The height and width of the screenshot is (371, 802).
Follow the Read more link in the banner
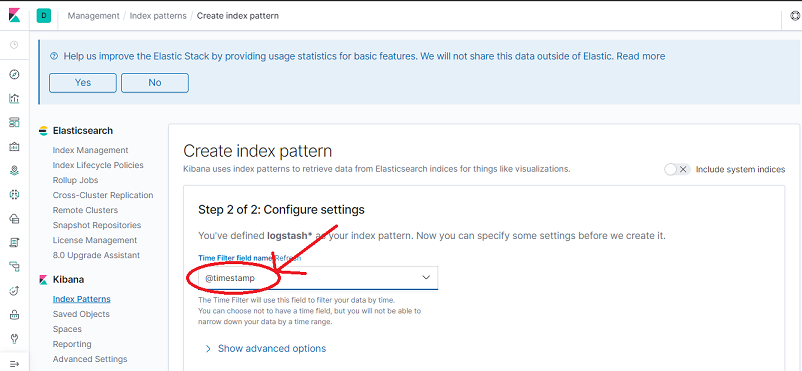[641, 56]
